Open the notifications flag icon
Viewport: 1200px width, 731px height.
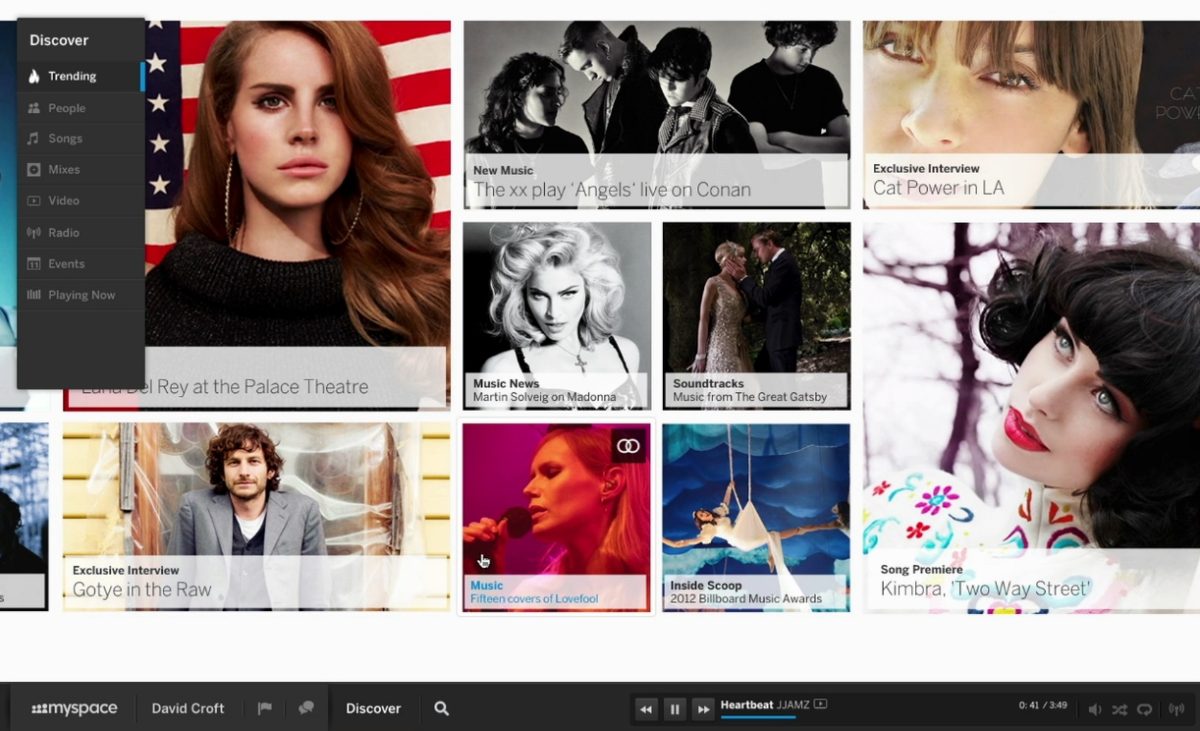pyautogui.click(x=265, y=708)
